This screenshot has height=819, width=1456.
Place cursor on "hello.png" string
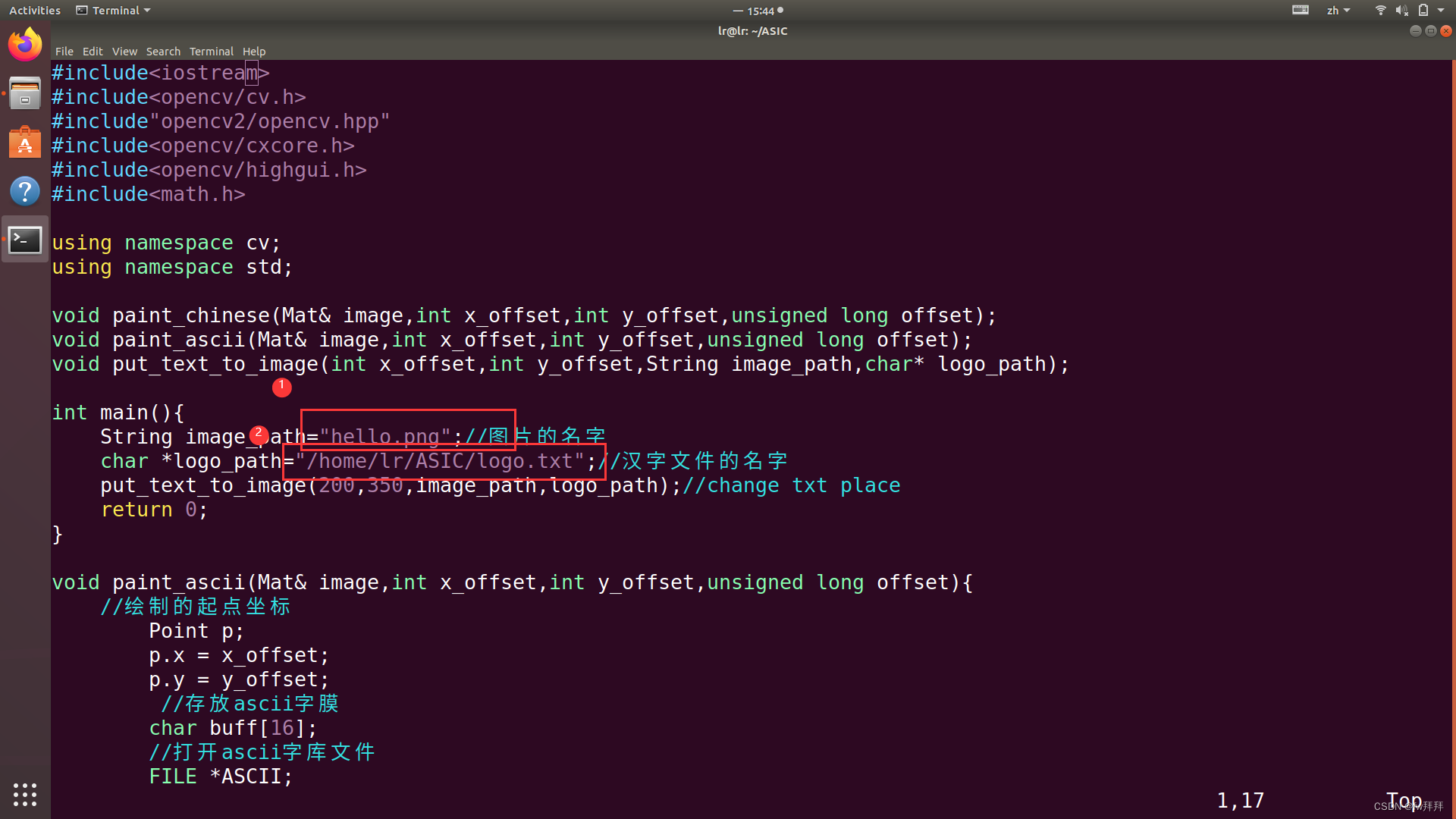point(385,437)
